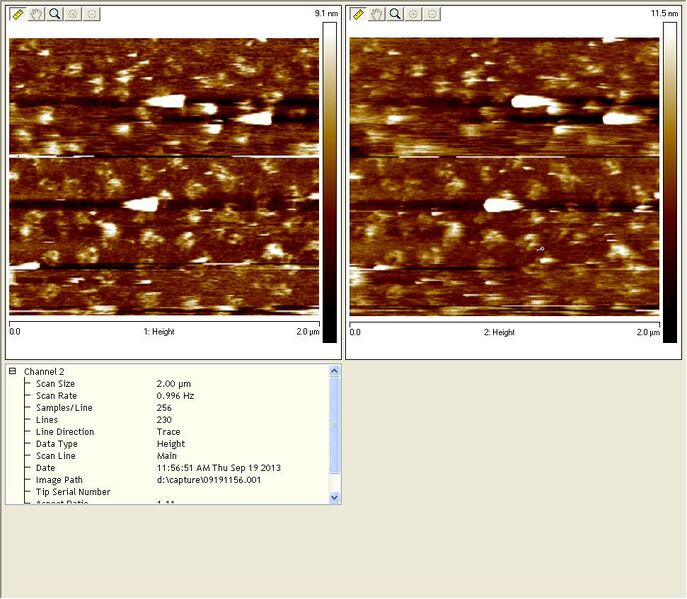Select the ruler measure tool in left panel
Image resolution: width=687 pixels, height=599 pixels.
coord(19,14)
